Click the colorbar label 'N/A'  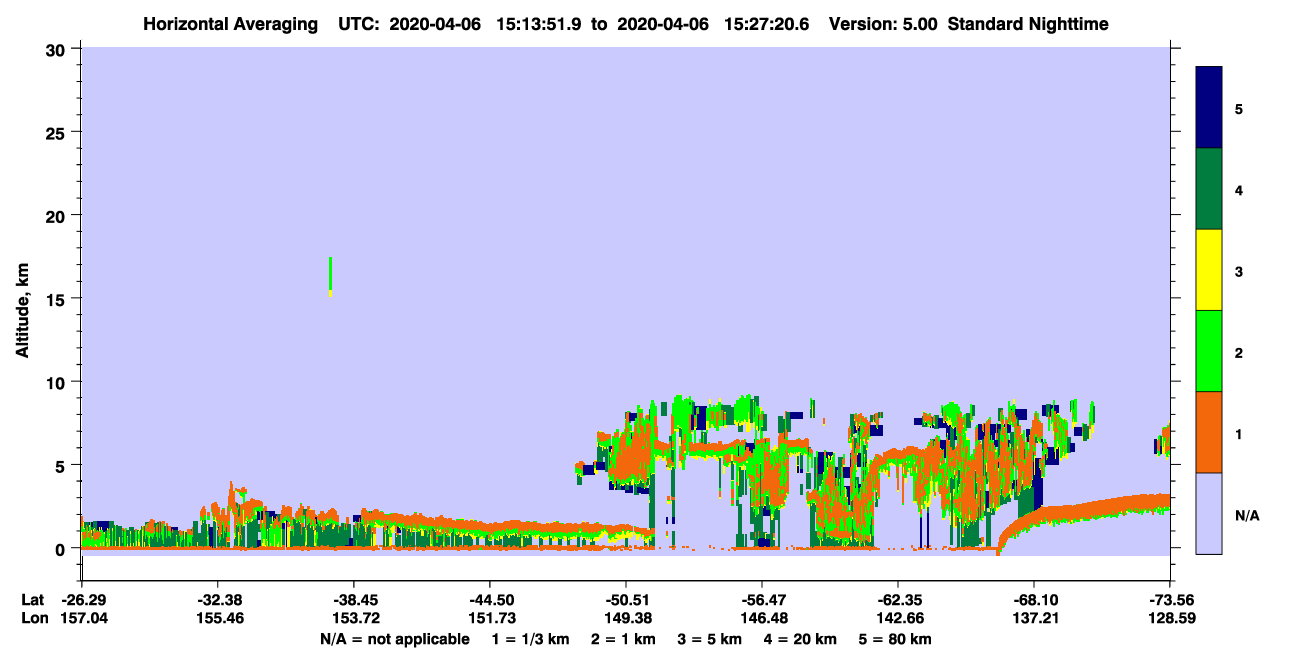click(1246, 515)
